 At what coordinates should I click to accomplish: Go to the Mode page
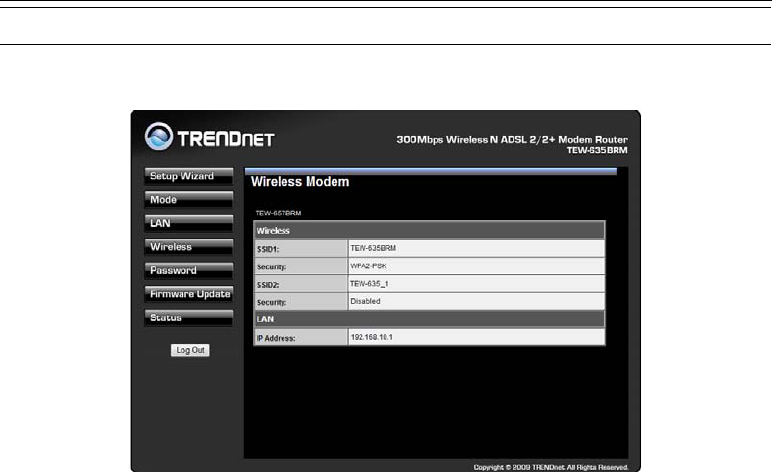coord(189,200)
